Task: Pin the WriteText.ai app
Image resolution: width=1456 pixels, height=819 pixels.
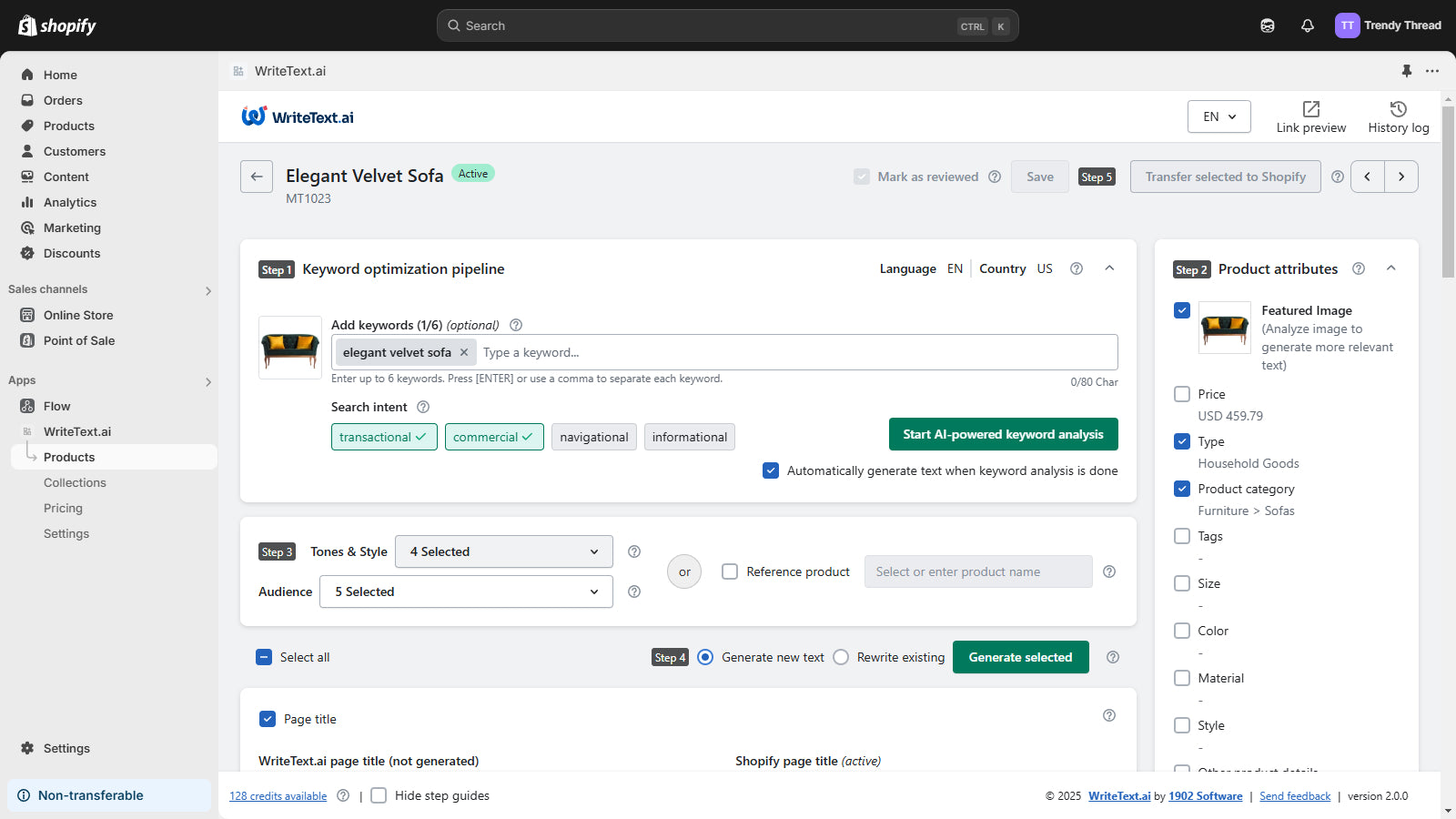Action: point(1406,71)
